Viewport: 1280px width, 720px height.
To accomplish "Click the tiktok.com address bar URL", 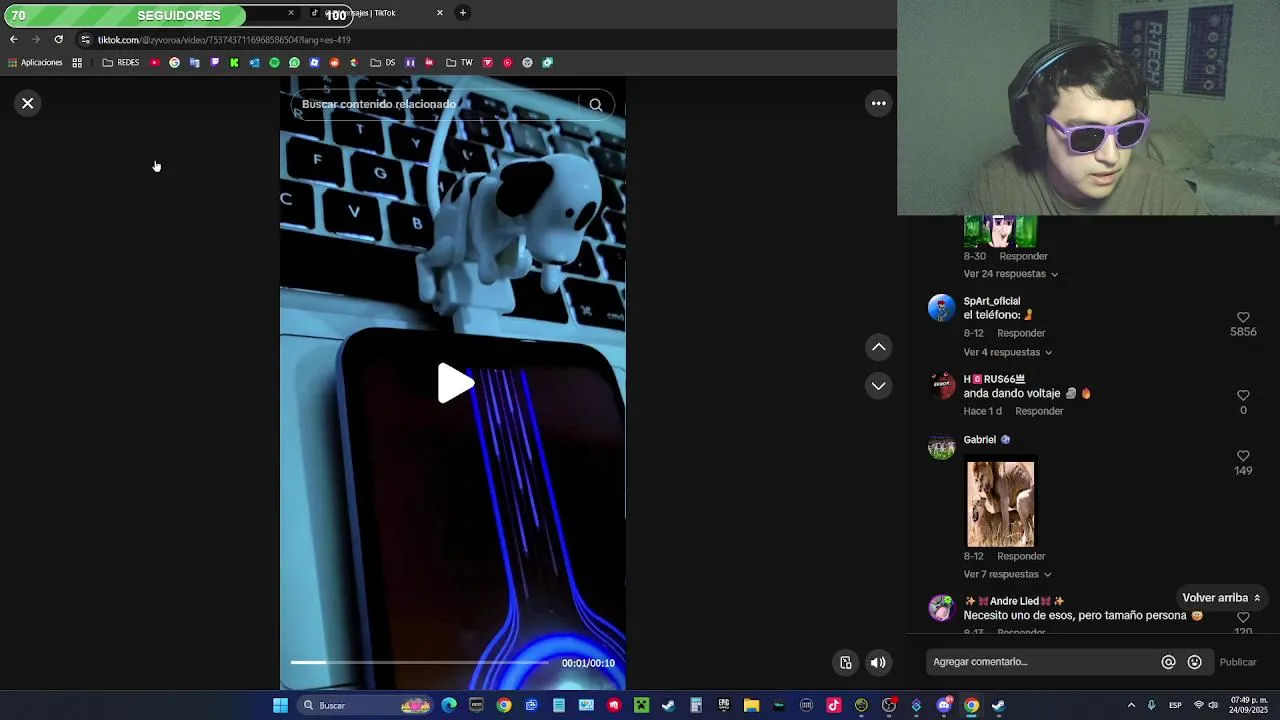I will point(224,40).
